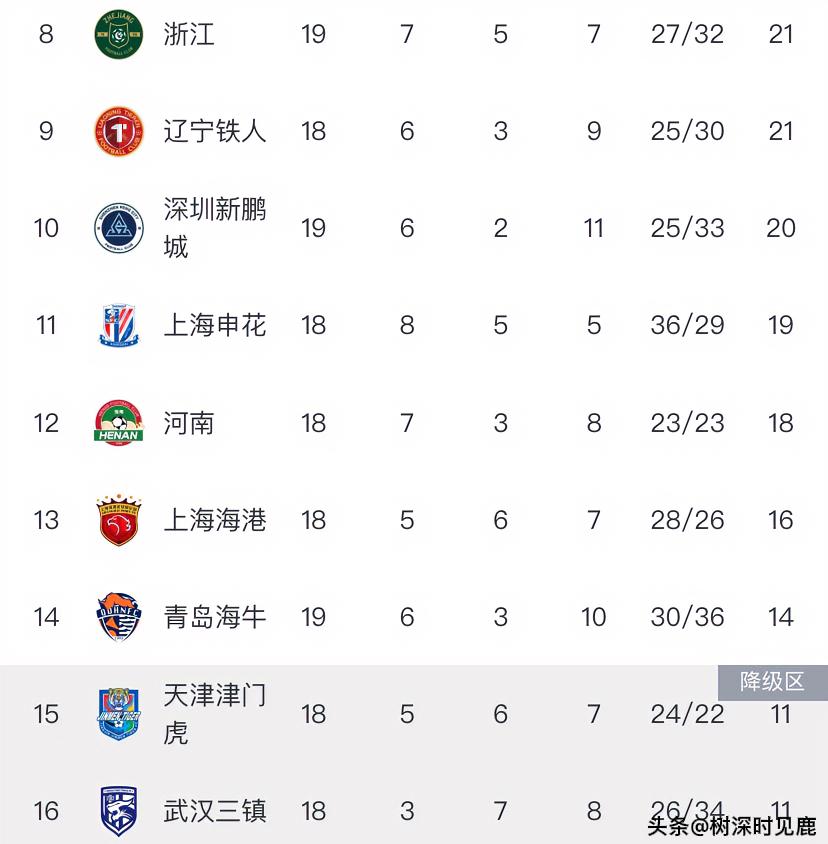View 深圳新鹏城 team details
This screenshot has height=844, width=828.
(x=215, y=228)
